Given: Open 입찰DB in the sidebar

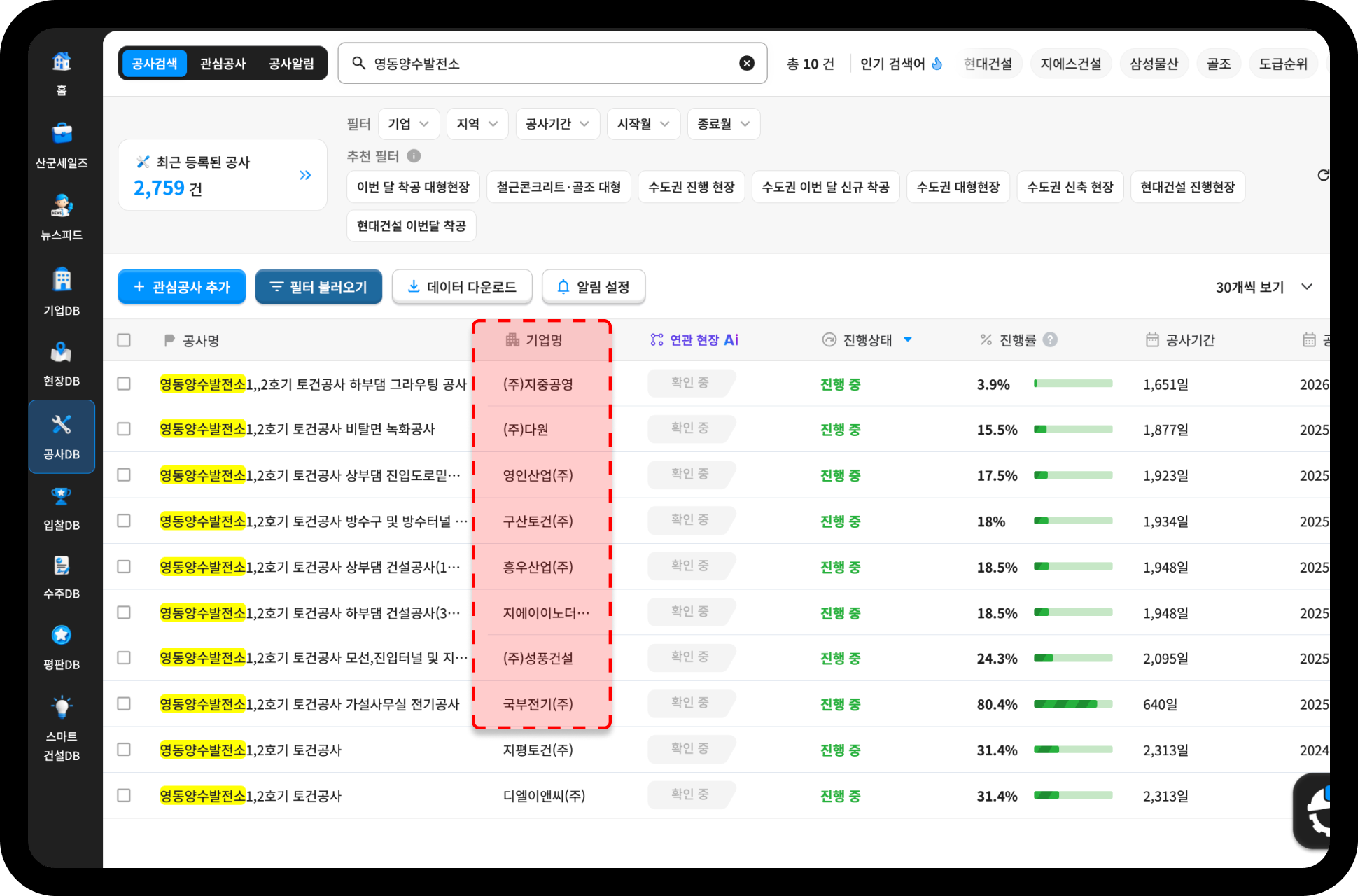Looking at the screenshot, I should pyautogui.click(x=62, y=509).
